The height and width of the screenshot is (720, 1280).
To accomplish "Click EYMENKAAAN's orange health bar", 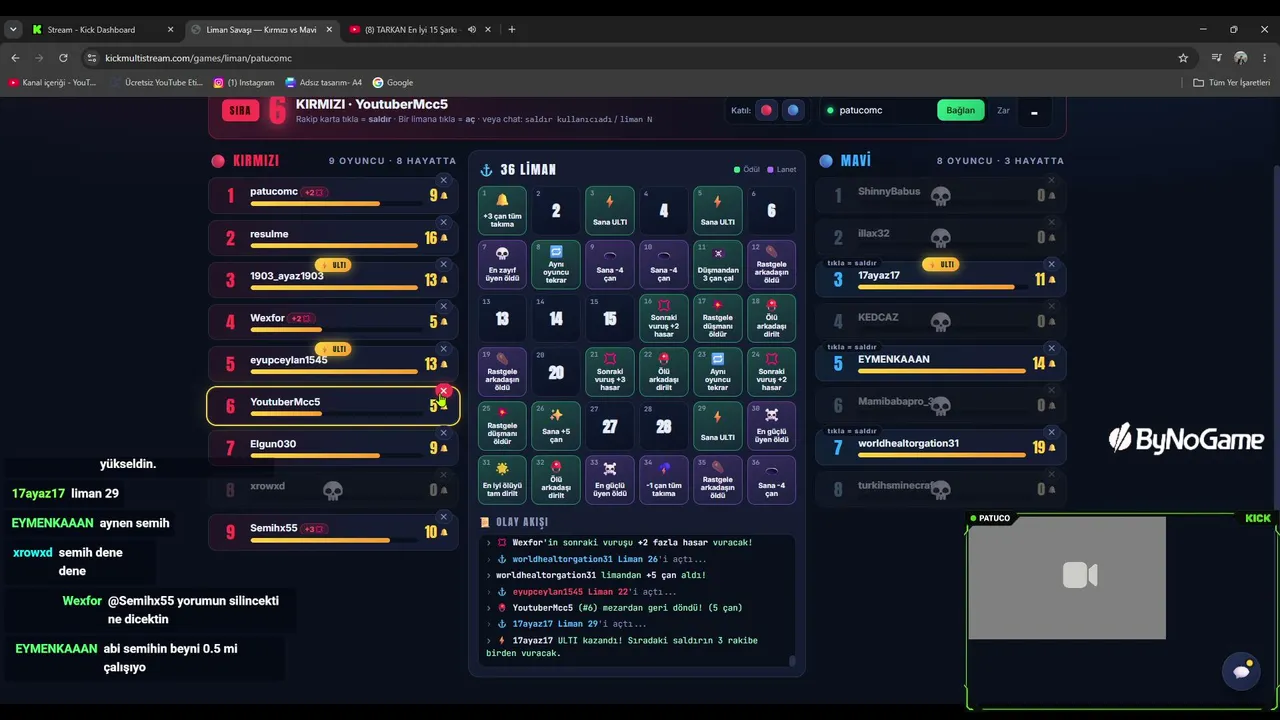I will point(942,371).
